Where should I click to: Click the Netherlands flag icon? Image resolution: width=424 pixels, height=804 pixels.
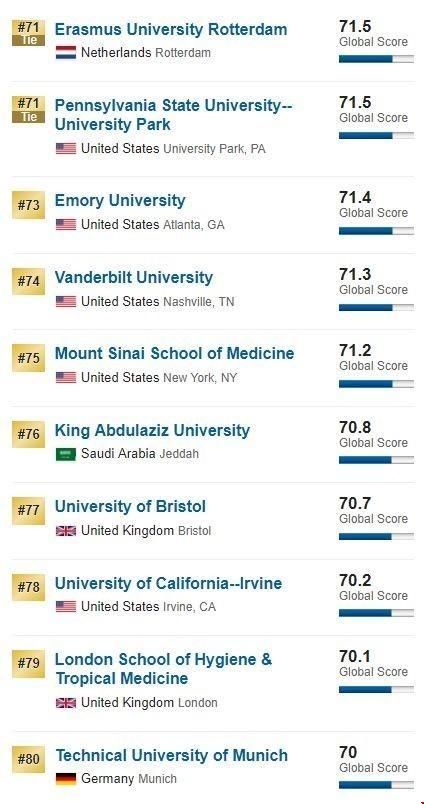66,52
